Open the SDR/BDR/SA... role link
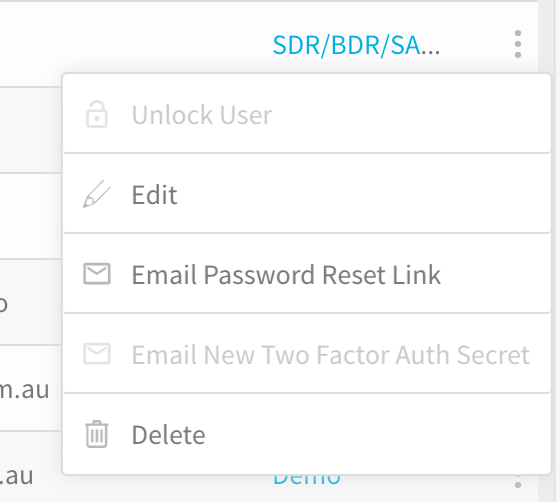The width and height of the screenshot is (560, 502). 356,45
